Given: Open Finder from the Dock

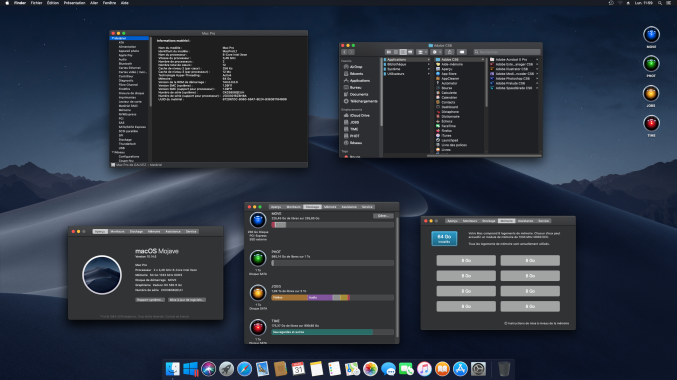Looking at the screenshot, I should click(173, 369).
